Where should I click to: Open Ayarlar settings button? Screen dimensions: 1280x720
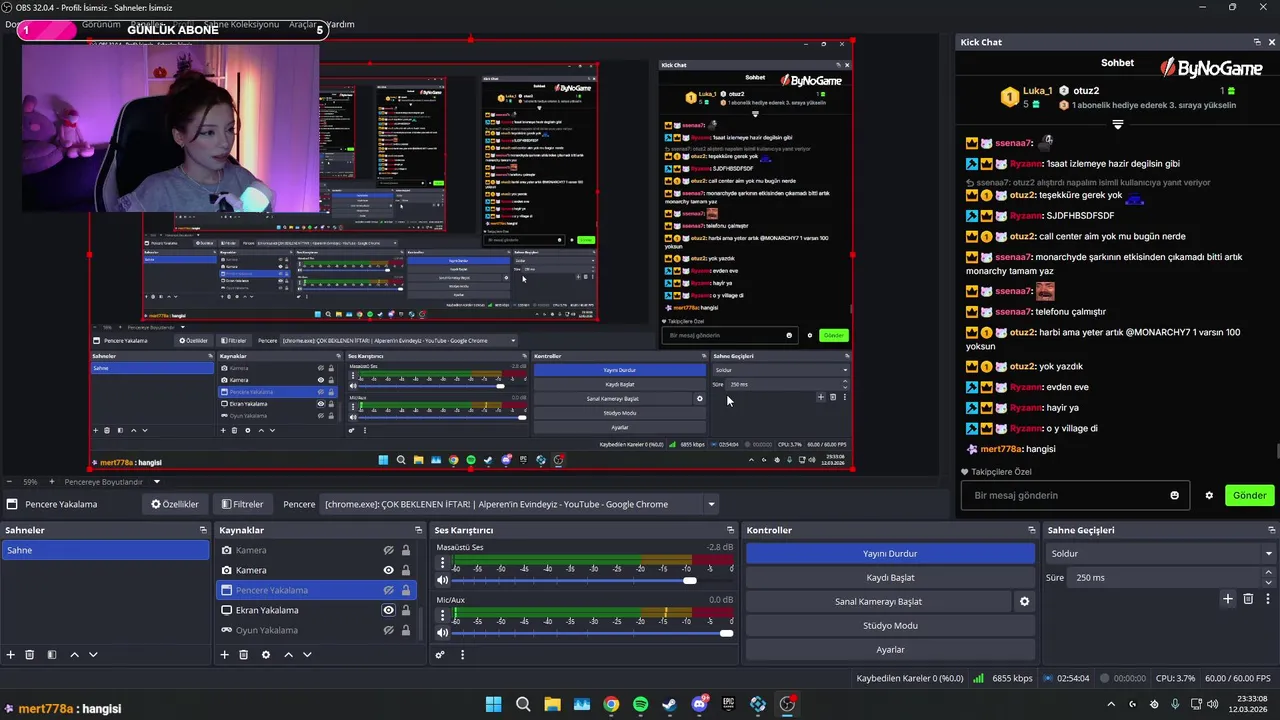coord(890,649)
